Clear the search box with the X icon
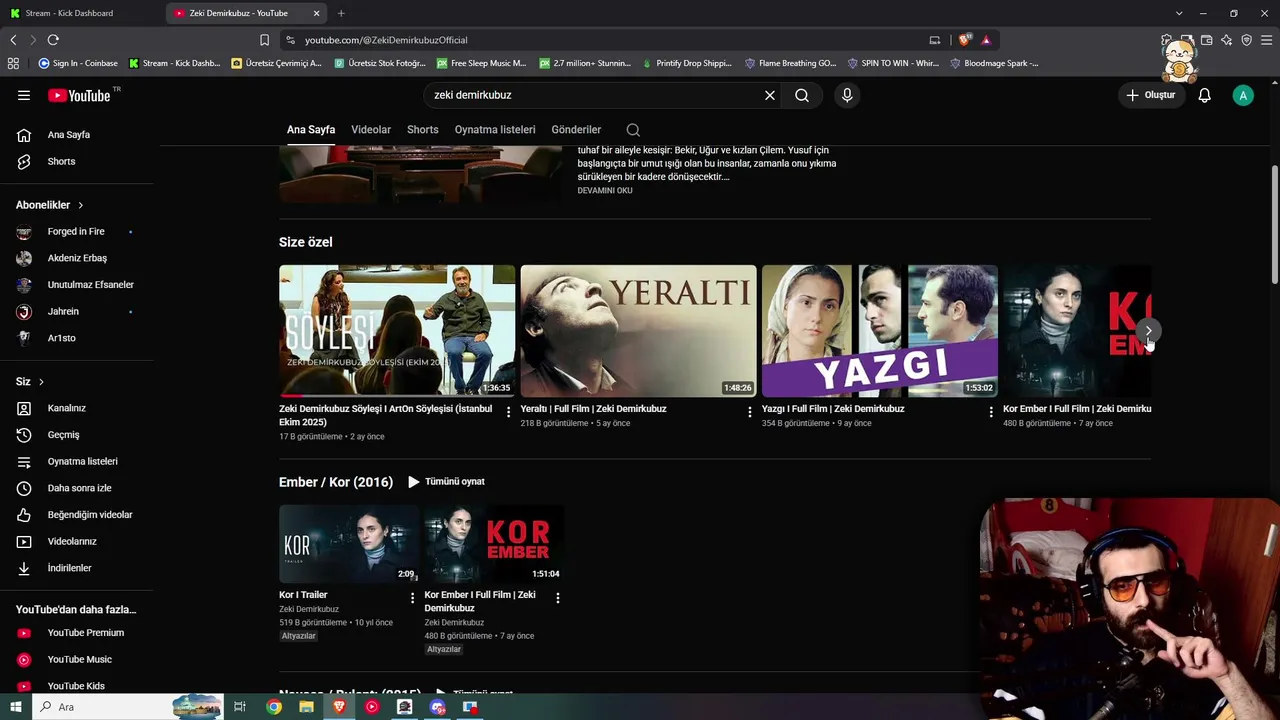 click(x=770, y=95)
